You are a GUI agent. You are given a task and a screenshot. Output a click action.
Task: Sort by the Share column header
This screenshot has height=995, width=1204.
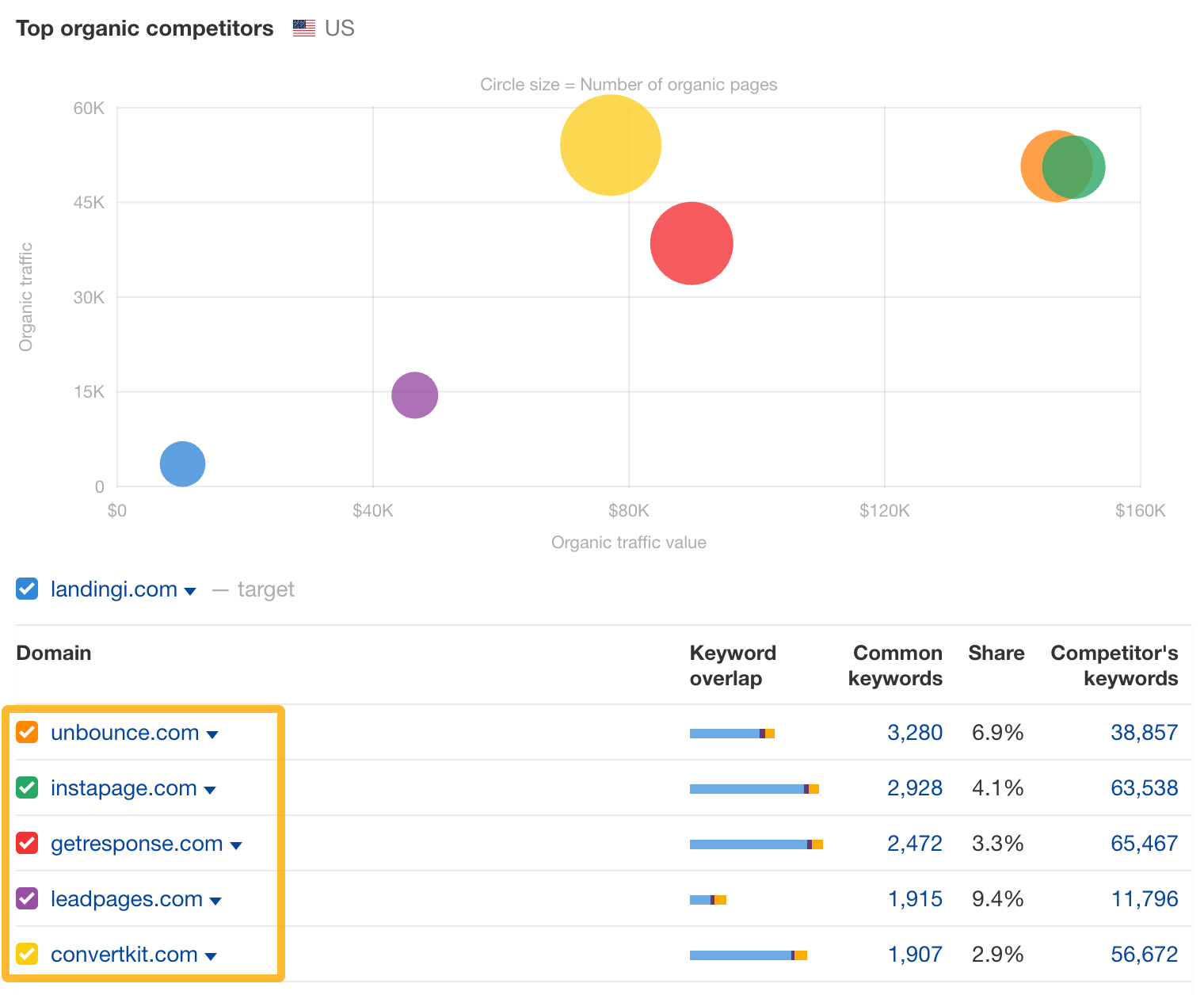click(996, 653)
